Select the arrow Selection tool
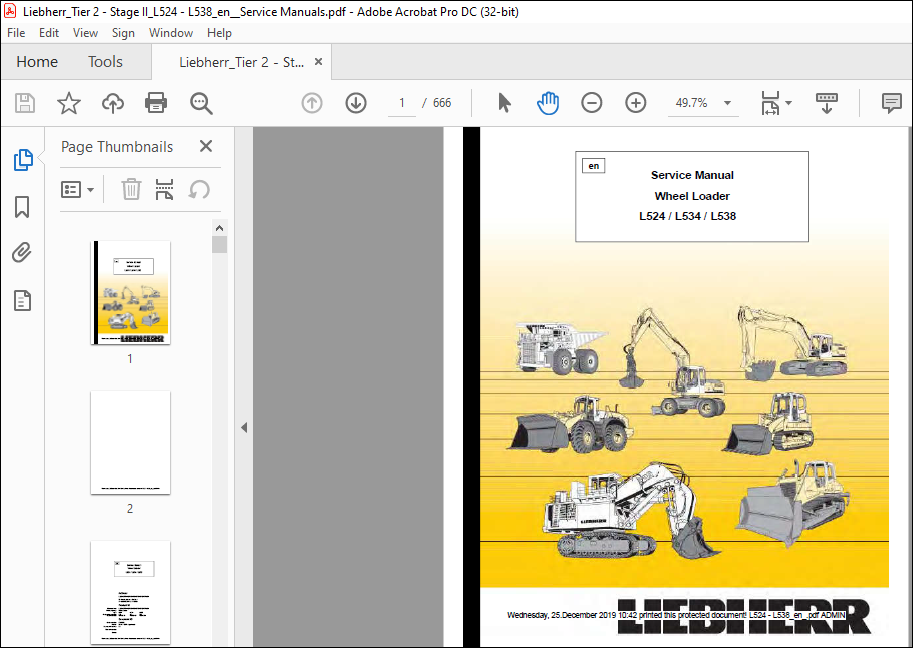 pos(504,103)
